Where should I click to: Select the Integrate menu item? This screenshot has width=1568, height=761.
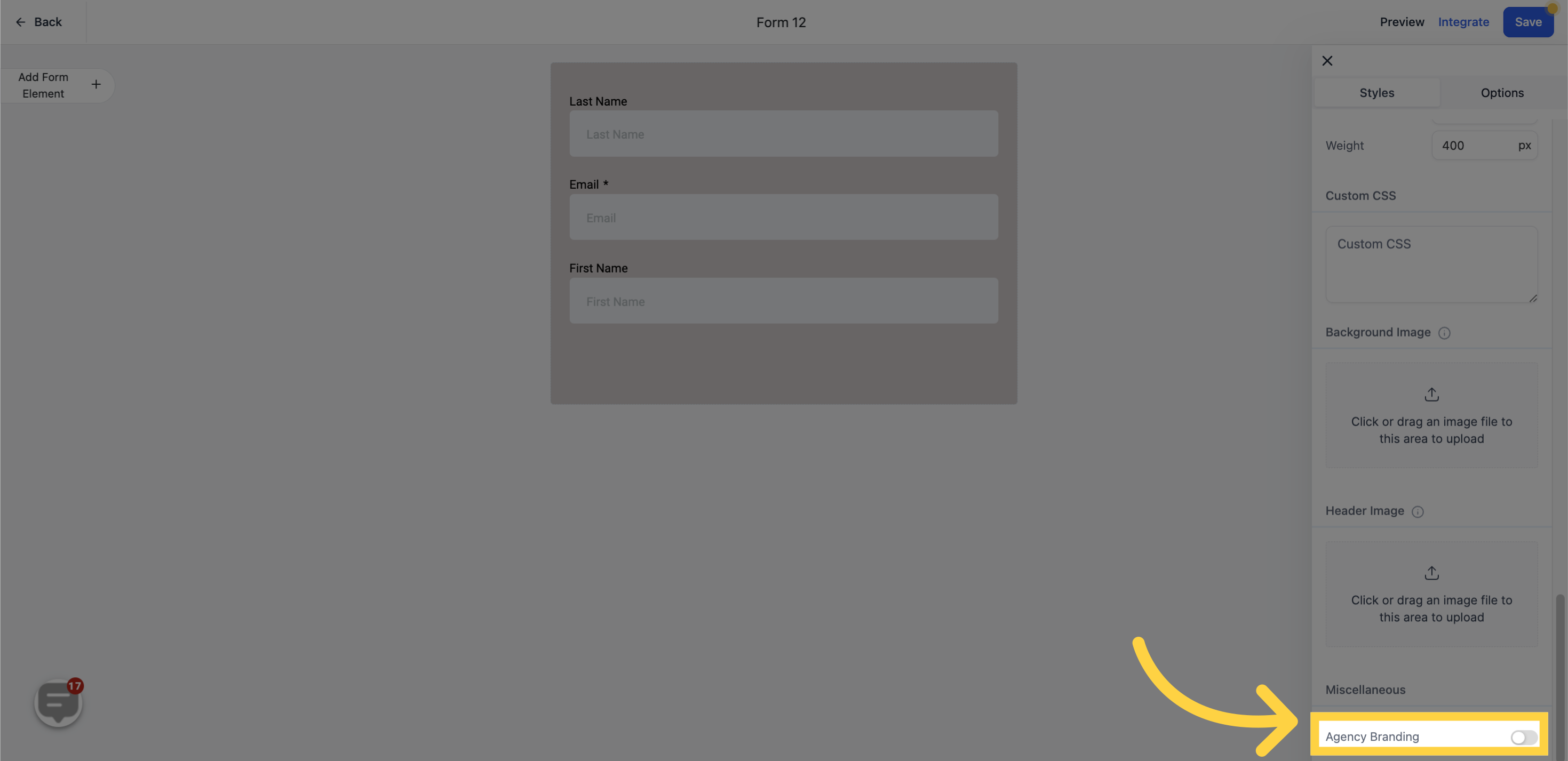tap(1464, 22)
